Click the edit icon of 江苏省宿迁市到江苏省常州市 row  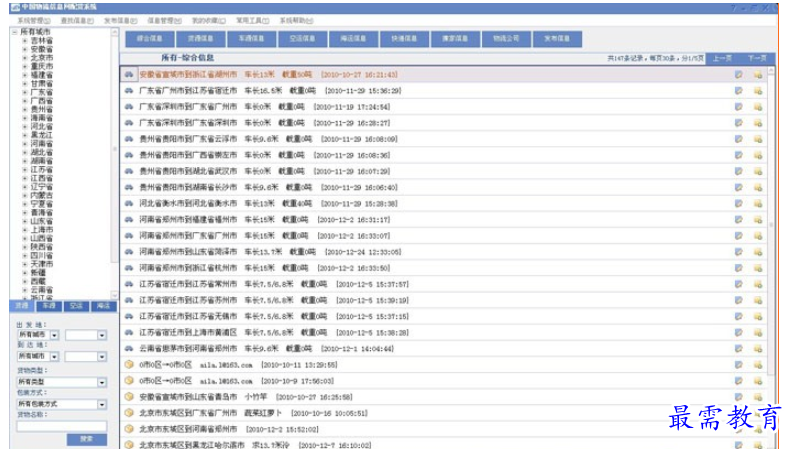739,284
